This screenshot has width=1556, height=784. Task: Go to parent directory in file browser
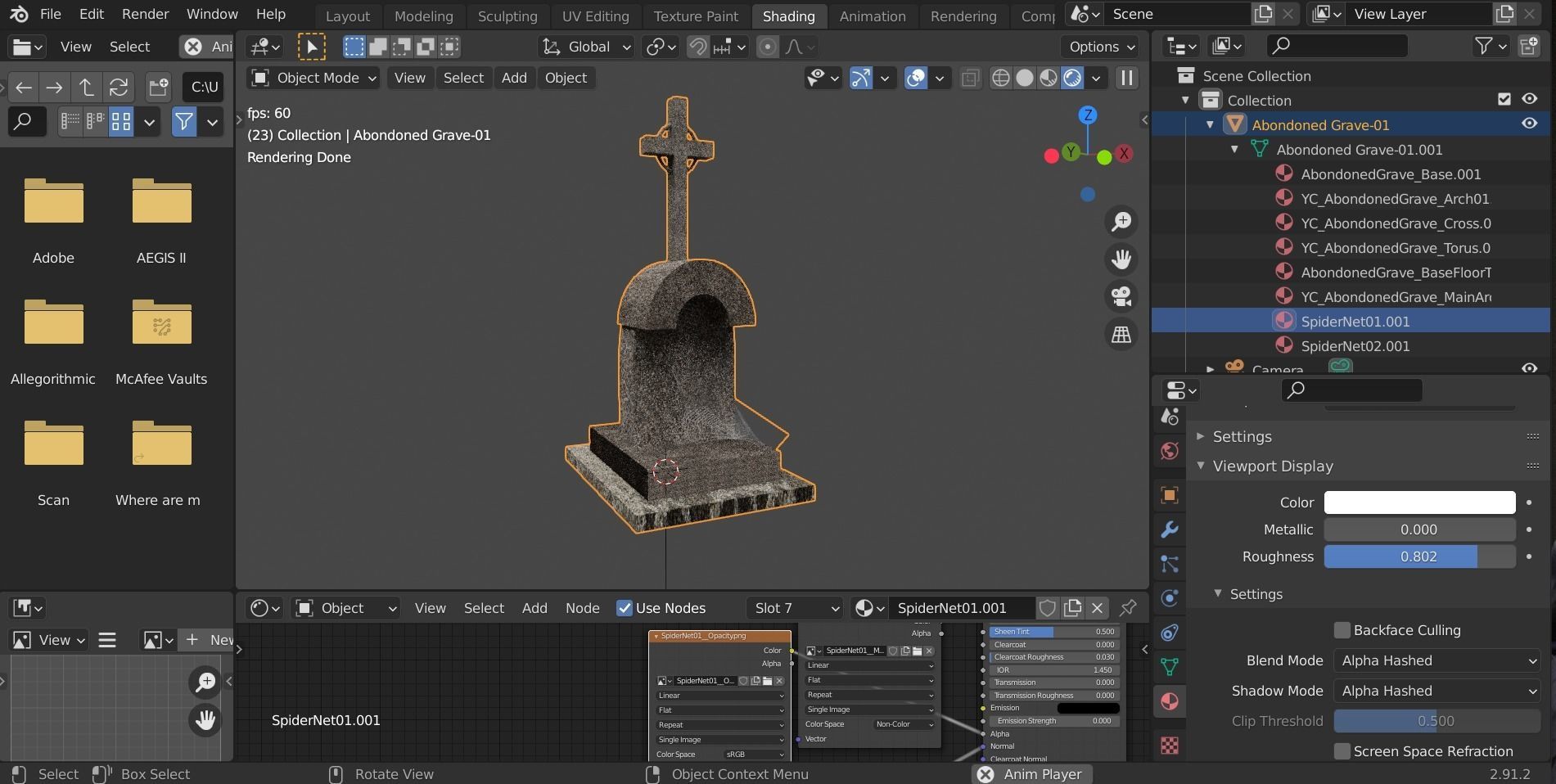[x=86, y=87]
